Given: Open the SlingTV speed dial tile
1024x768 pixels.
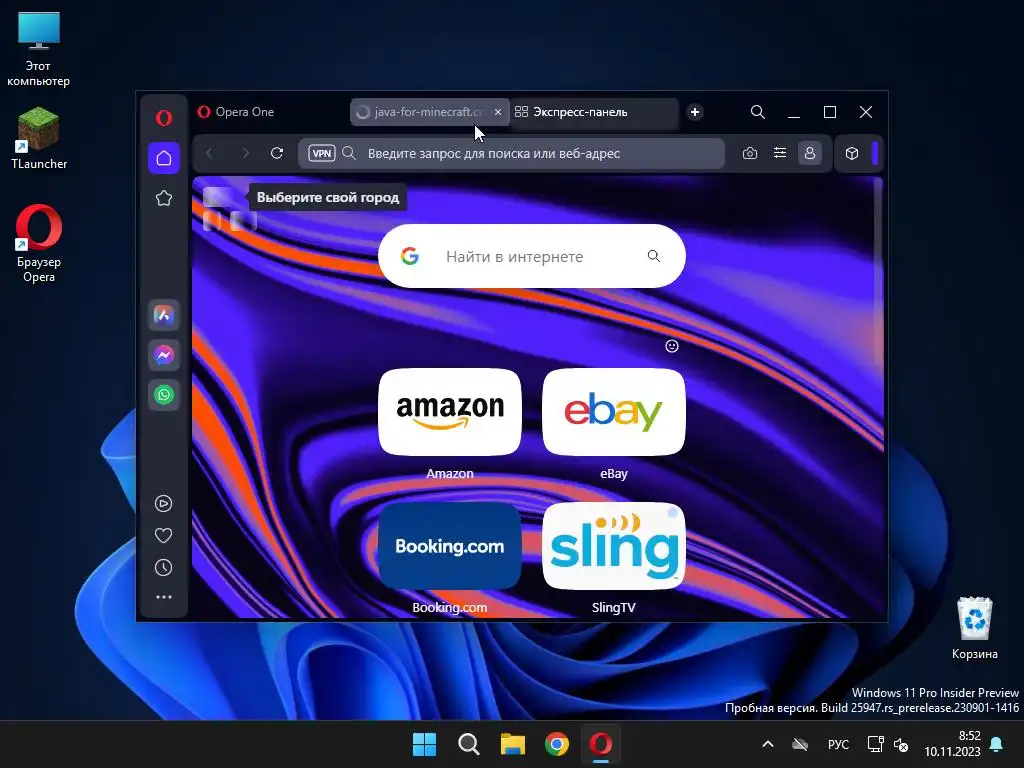Looking at the screenshot, I should (614, 546).
